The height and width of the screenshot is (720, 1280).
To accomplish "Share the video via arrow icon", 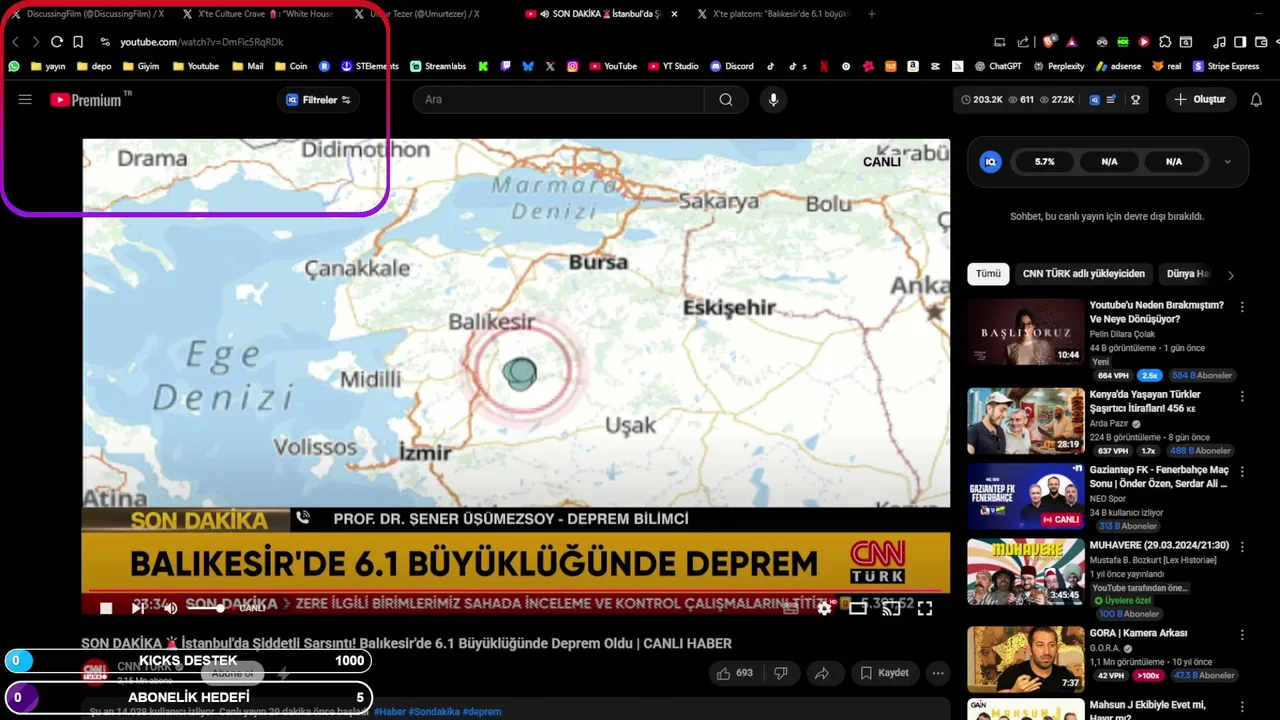I will coord(821,673).
